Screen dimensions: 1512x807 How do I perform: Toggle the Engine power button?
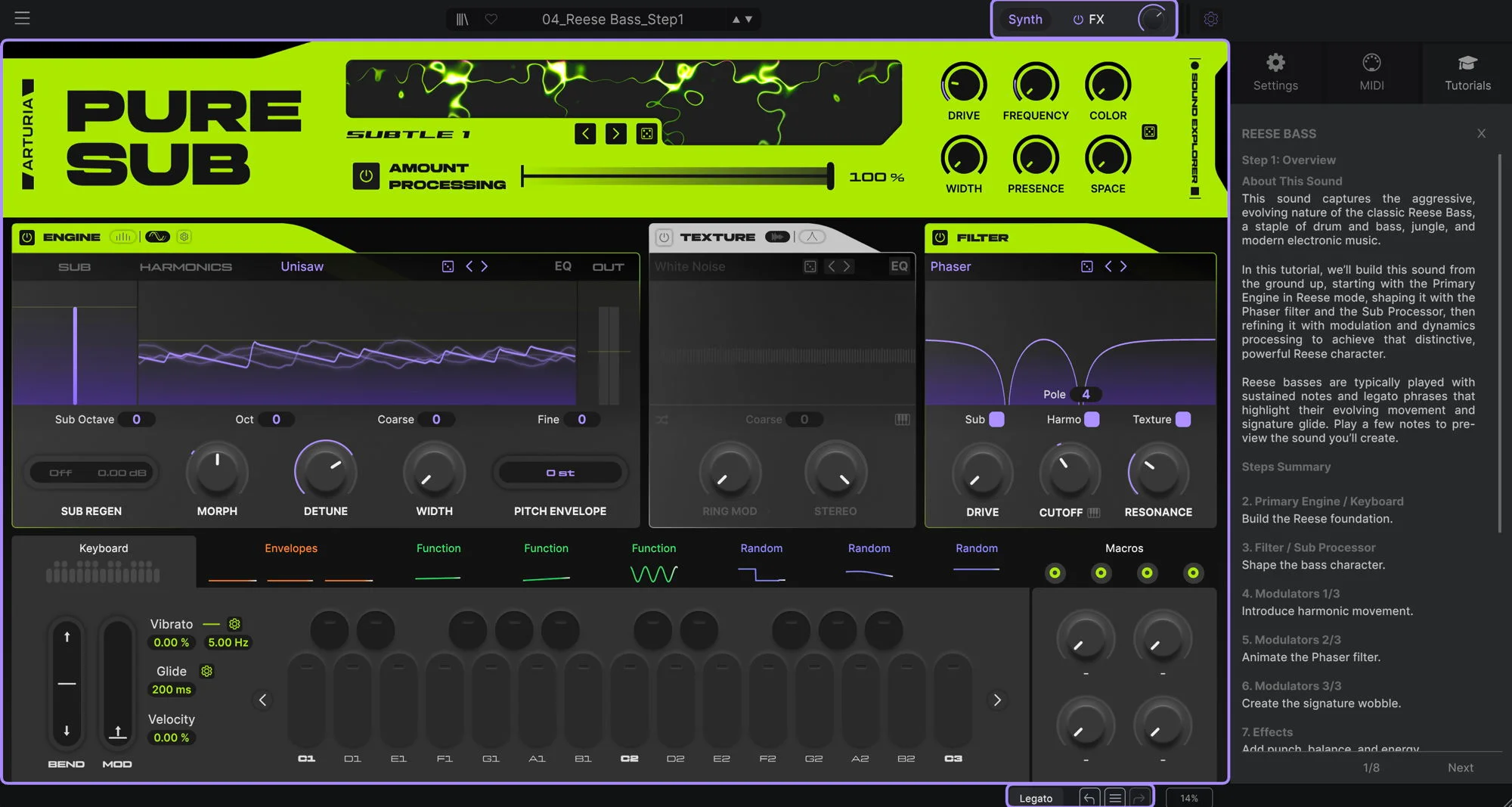point(27,237)
